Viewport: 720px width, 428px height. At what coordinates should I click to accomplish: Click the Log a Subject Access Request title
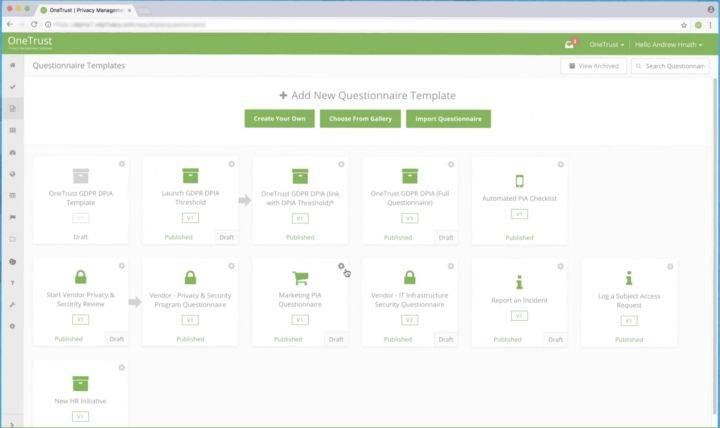click(x=629, y=300)
